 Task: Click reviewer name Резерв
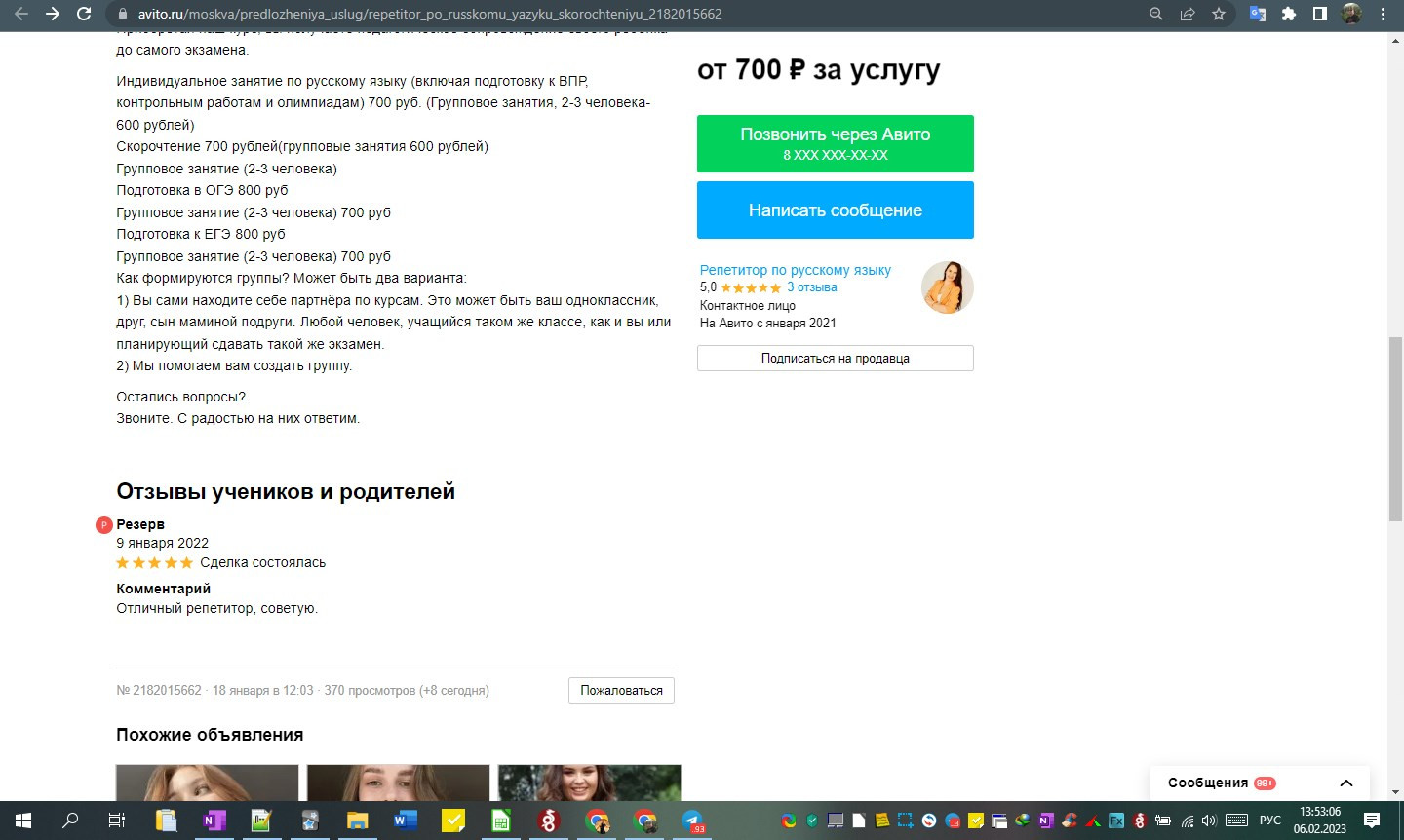tap(140, 524)
